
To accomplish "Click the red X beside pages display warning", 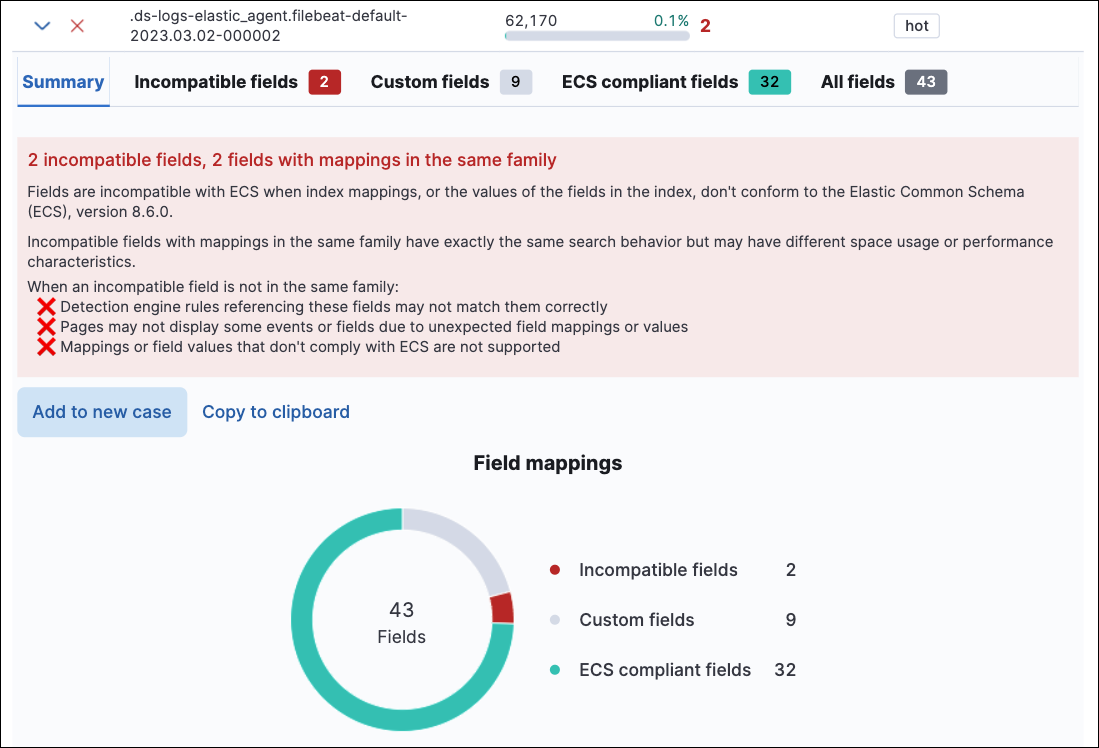I will [x=47, y=326].
